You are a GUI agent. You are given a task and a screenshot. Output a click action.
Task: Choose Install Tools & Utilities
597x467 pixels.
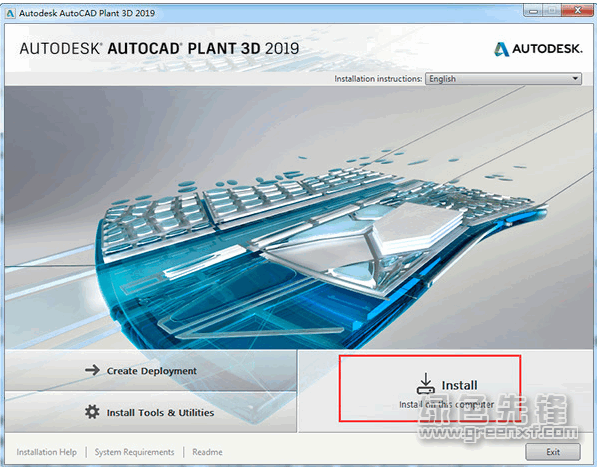151,412
